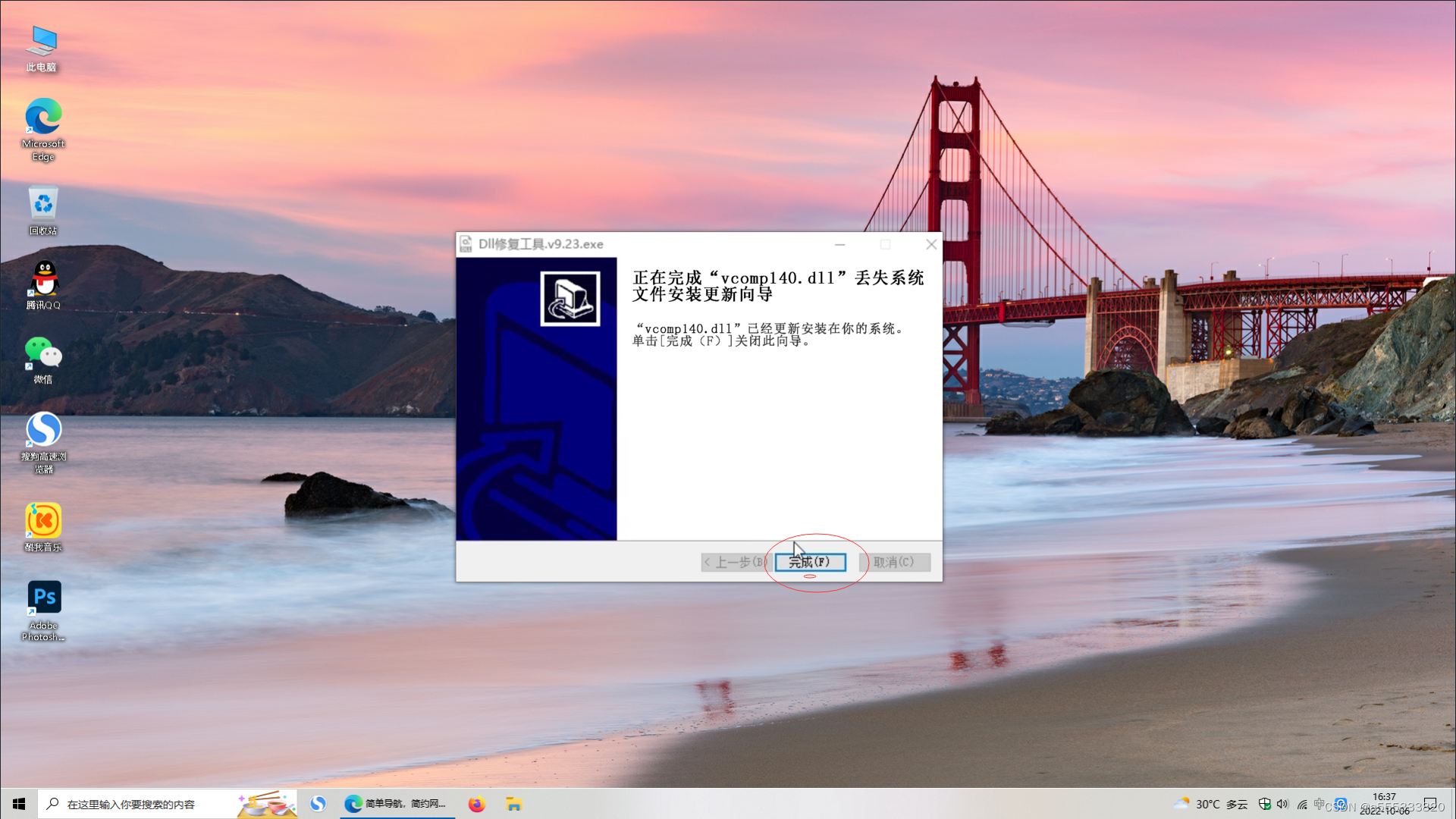Click the installer title bar icon

466,244
